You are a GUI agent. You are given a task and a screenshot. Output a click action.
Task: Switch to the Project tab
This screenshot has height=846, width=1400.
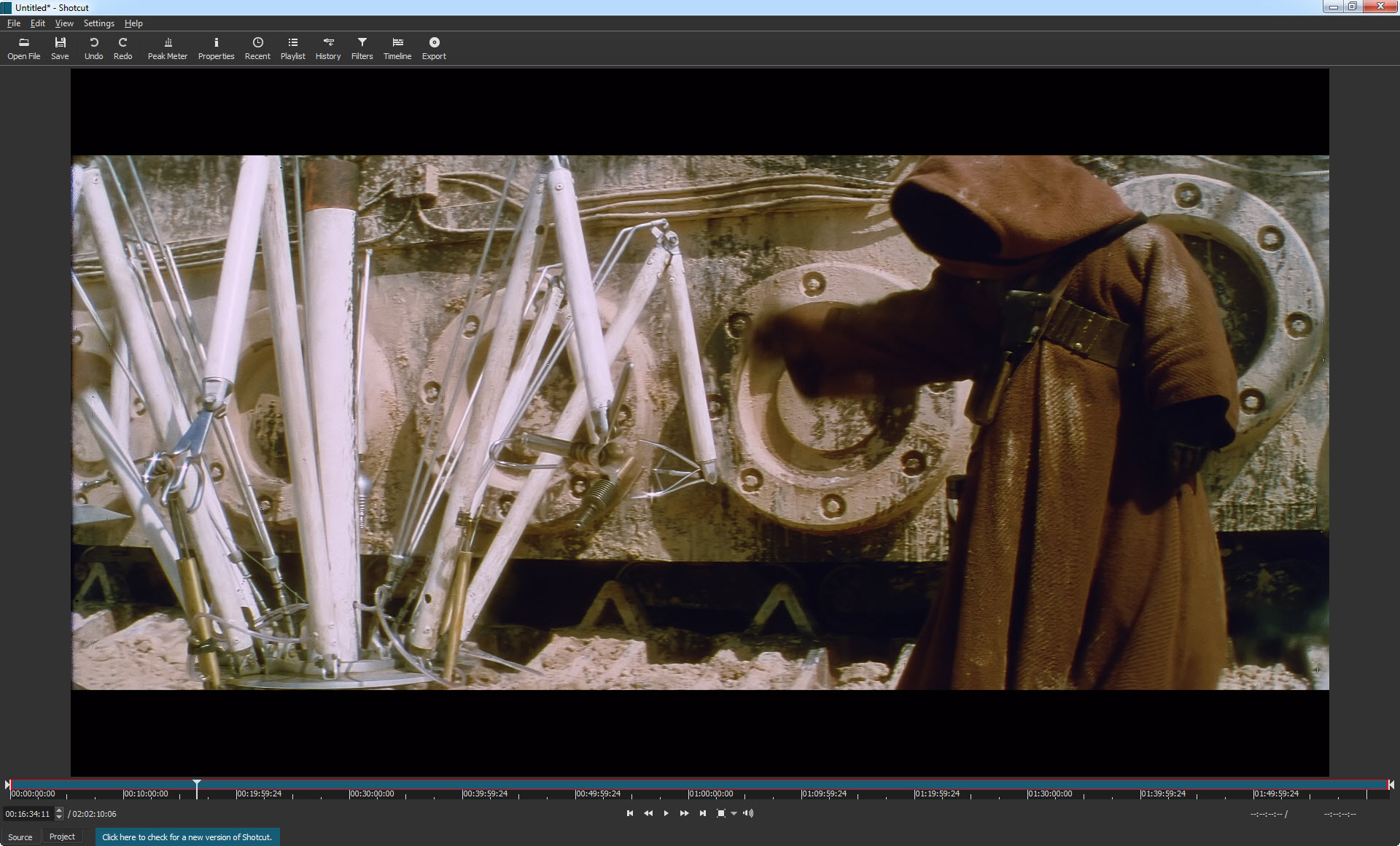tap(62, 837)
